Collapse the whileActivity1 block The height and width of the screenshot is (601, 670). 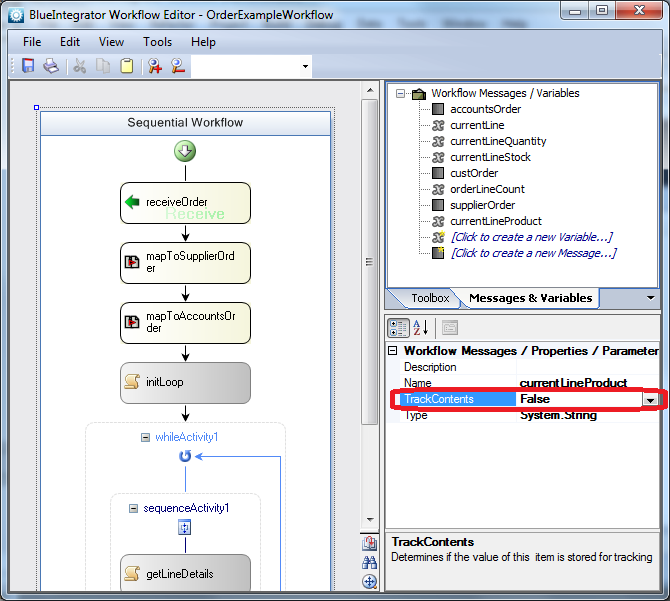(x=145, y=437)
